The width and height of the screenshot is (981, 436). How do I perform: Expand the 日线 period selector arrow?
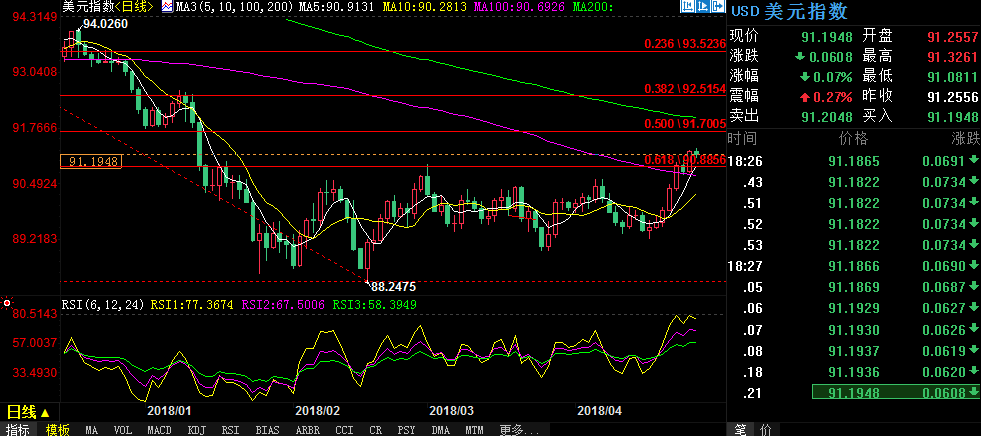tap(45, 412)
